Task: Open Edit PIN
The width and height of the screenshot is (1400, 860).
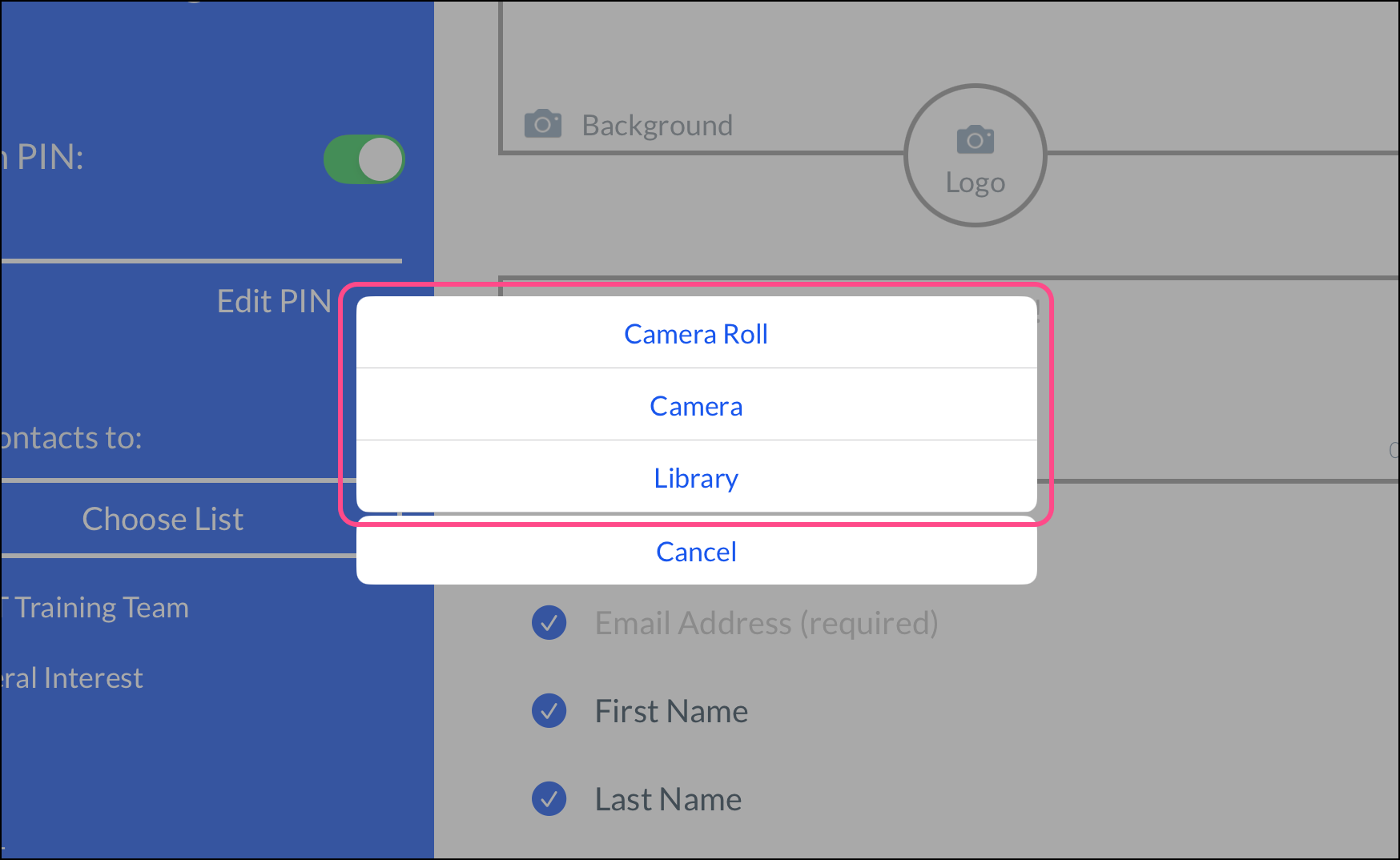Action: pyautogui.click(x=274, y=302)
